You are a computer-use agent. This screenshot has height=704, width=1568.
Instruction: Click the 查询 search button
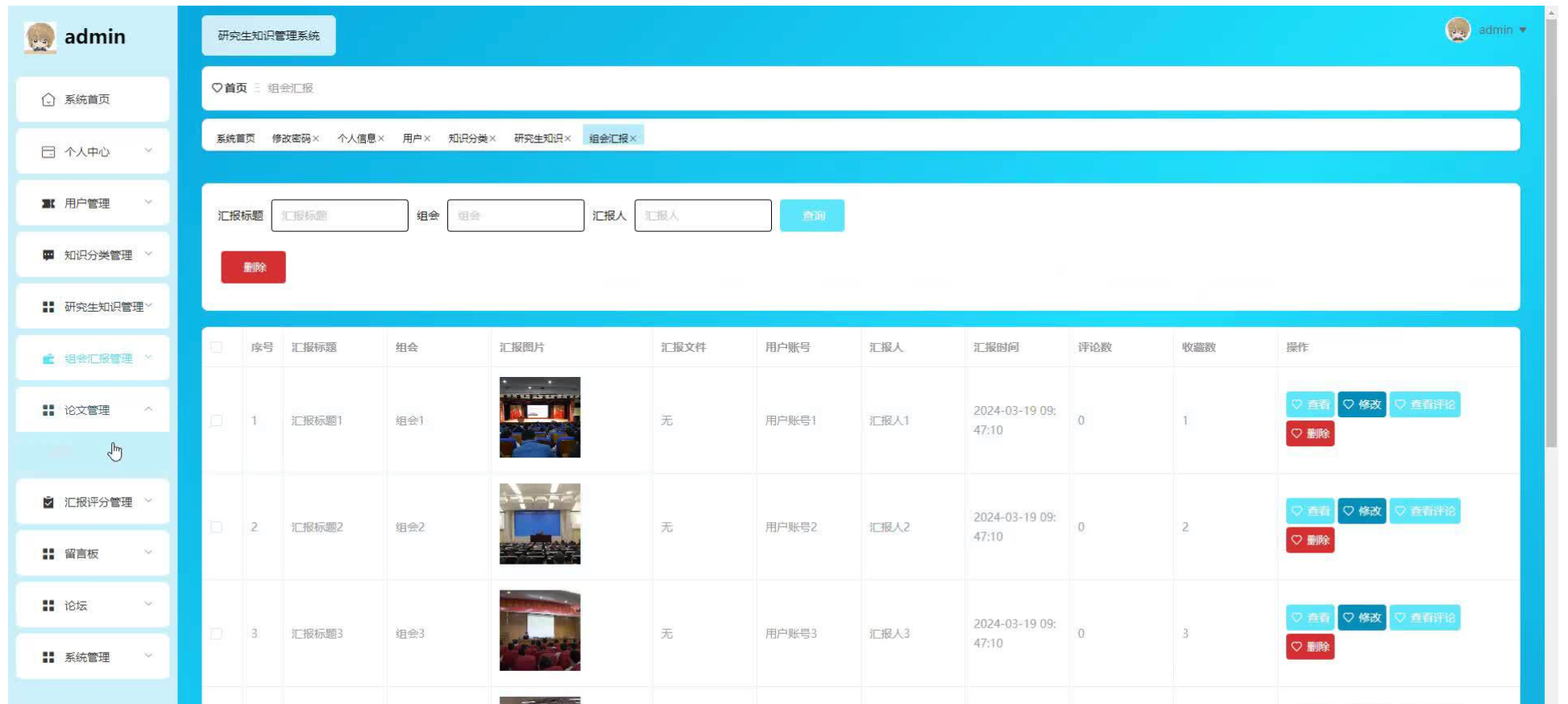tap(812, 216)
